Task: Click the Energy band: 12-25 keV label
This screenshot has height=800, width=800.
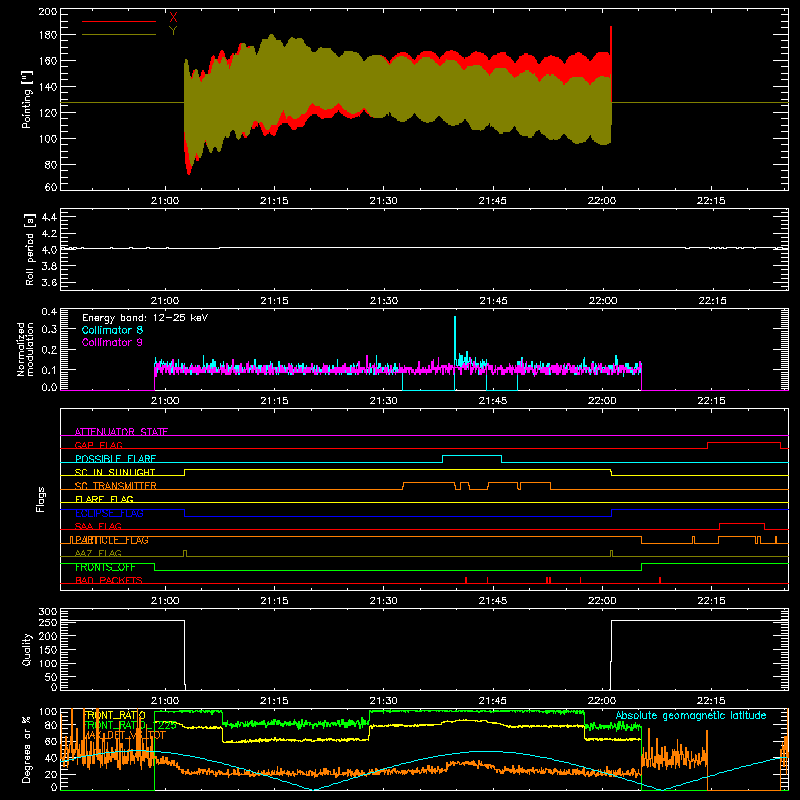Action: point(145,318)
